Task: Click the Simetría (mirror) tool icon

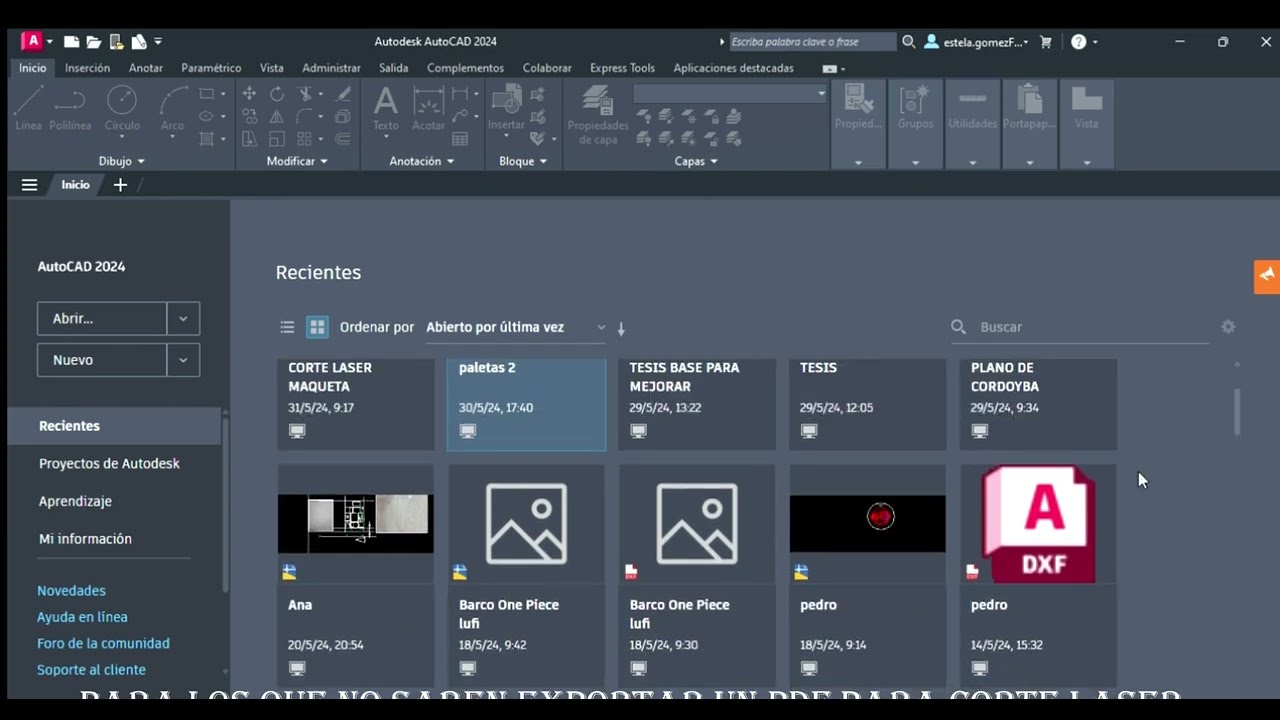Action: 277,116
